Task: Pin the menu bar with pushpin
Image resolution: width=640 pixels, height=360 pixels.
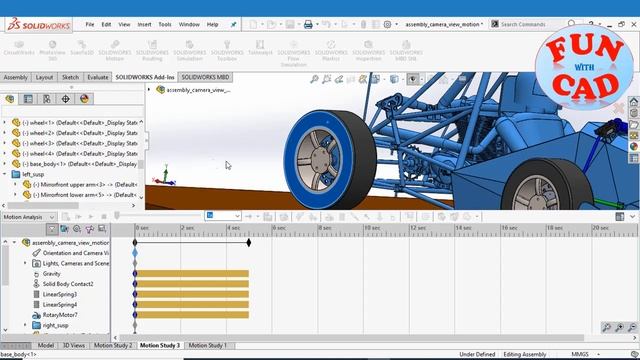Action: 233,24
